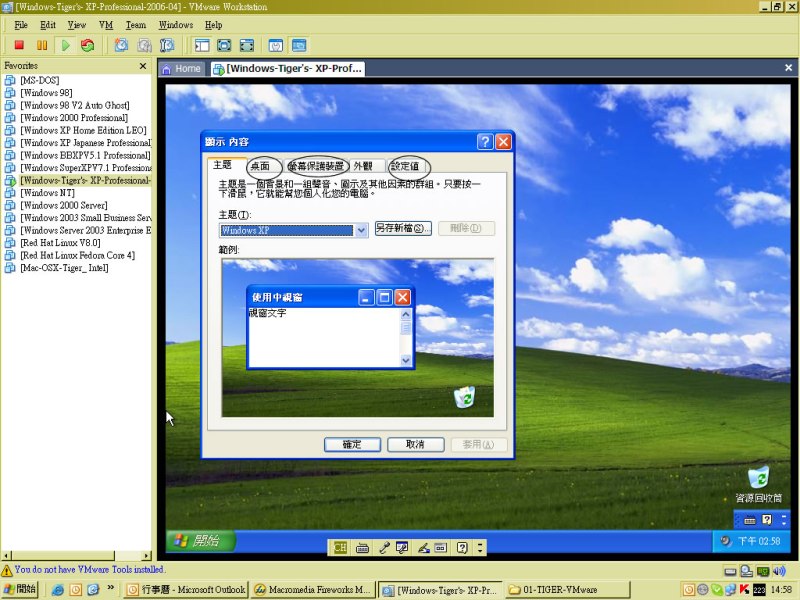
Task: Click the green Power On play button
Action: point(65,45)
